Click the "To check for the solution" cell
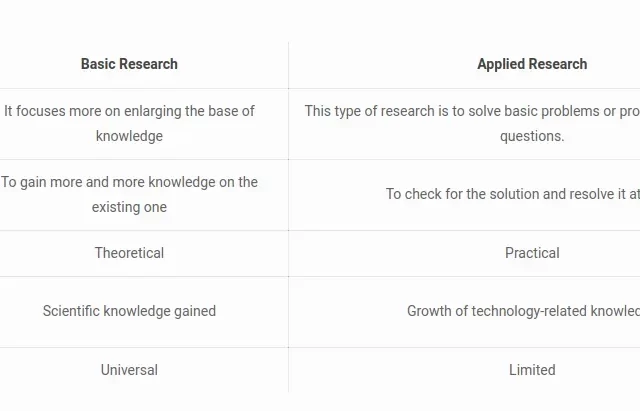 [x=512, y=194]
